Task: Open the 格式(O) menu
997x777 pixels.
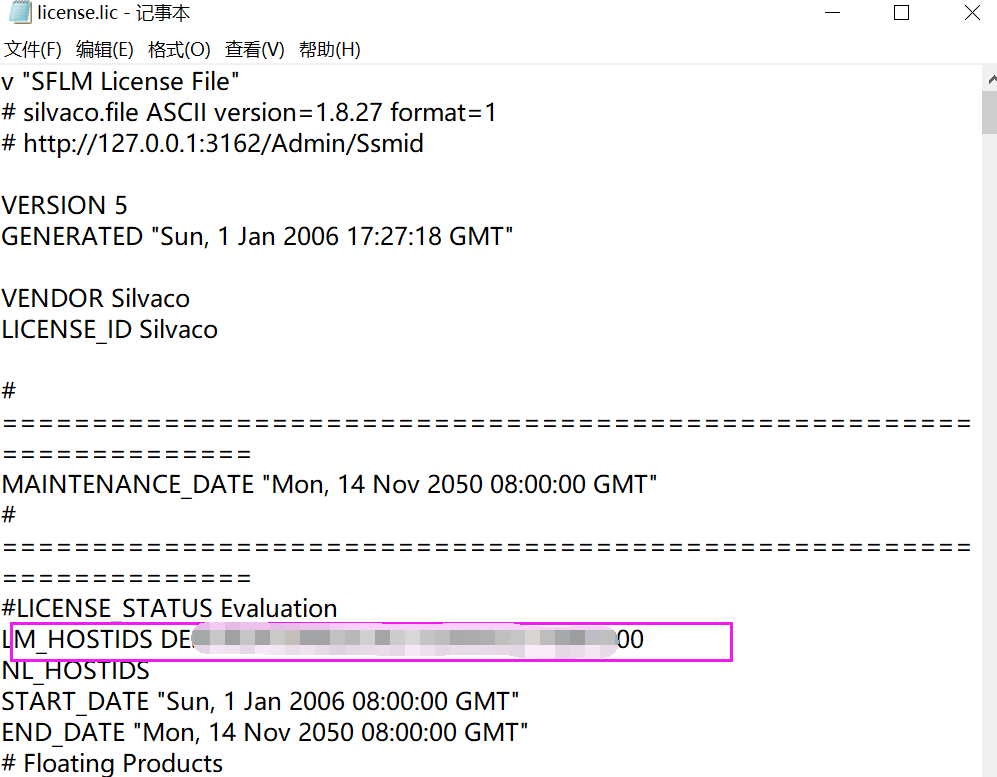Action: [179, 50]
